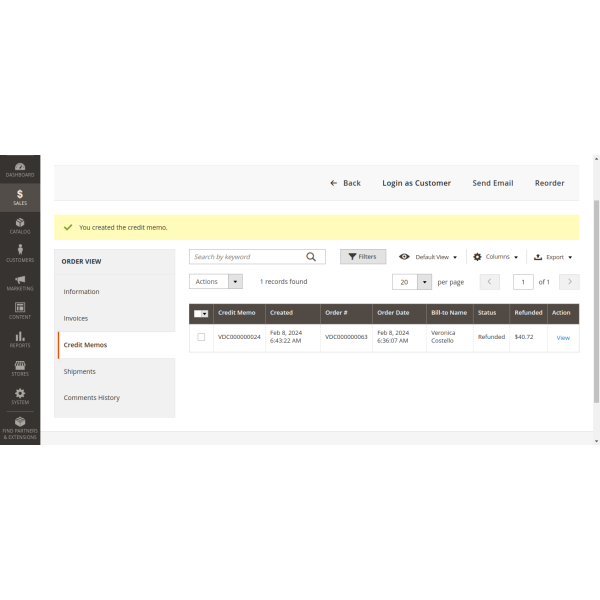Open the Dashboard sidebar icon
The image size is (600, 600).
tap(20, 169)
